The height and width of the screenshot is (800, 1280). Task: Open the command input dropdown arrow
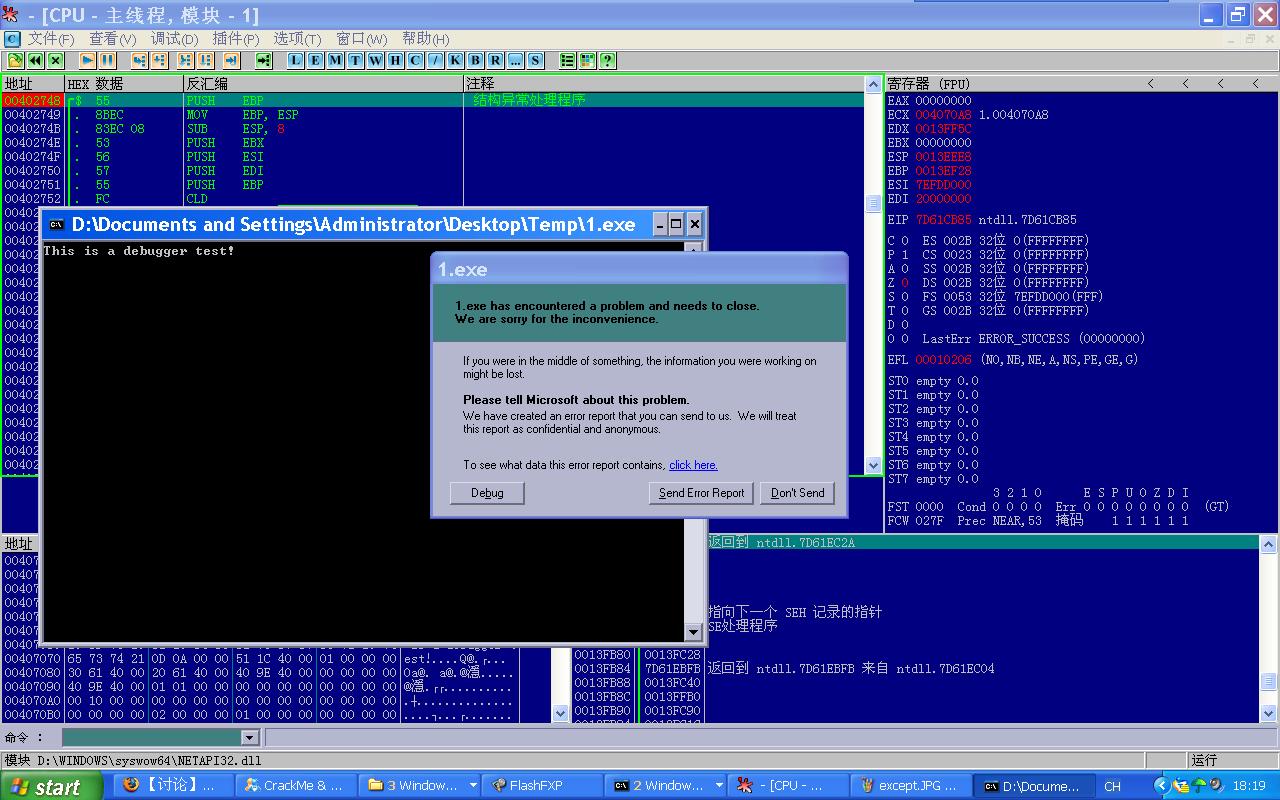pyautogui.click(x=250, y=737)
